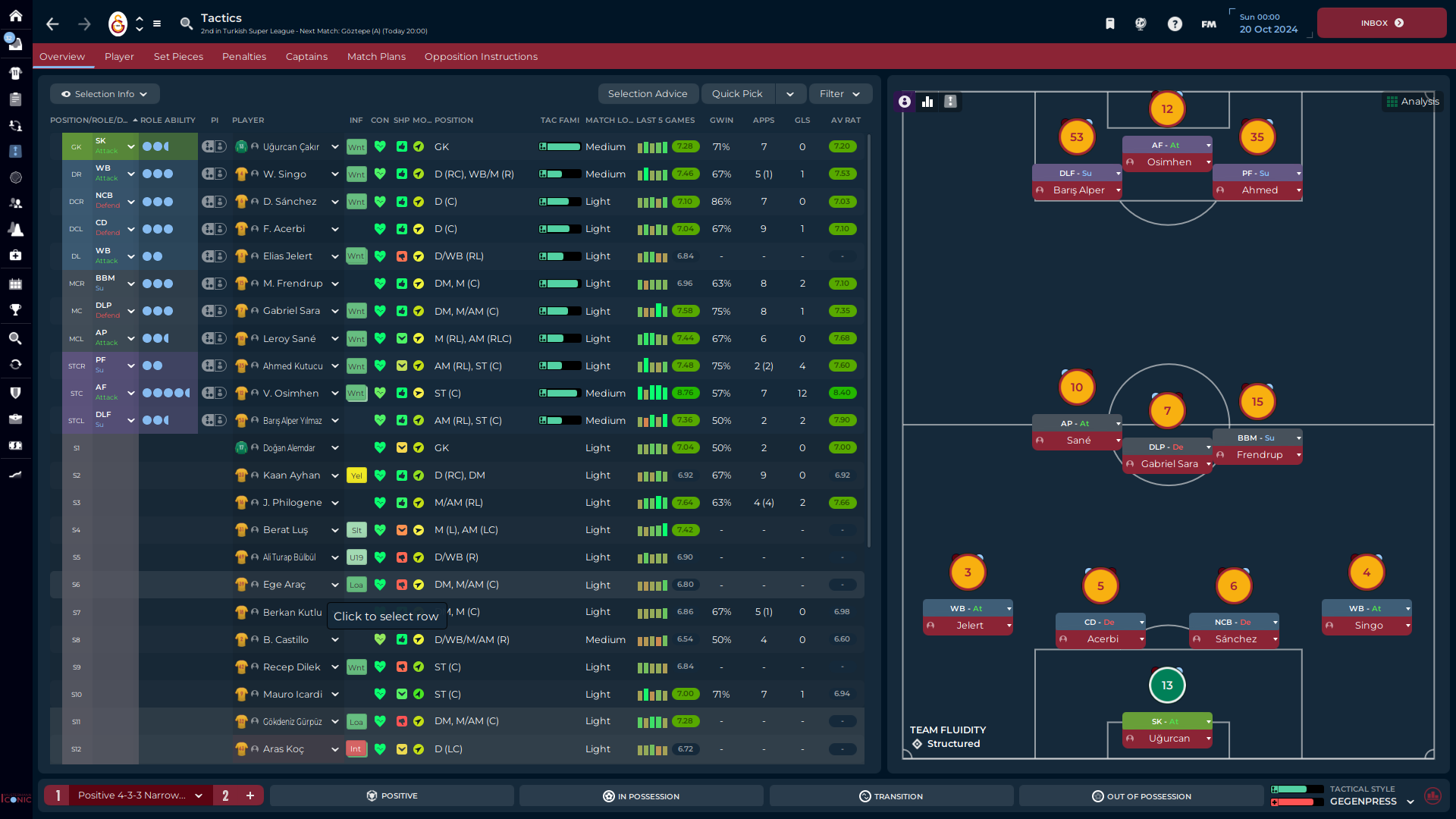Click the Quick Pick button
The width and height of the screenshot is (1456, 819).
click(x=737, y=93)
